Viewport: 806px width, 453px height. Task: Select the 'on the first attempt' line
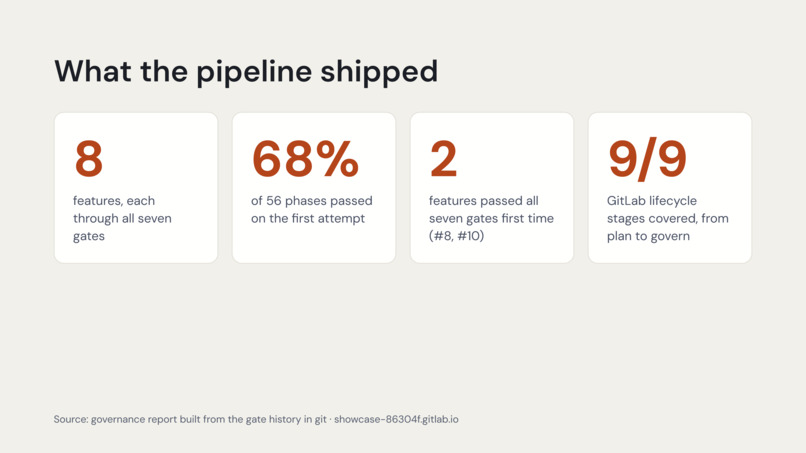(x=308, y=219)
